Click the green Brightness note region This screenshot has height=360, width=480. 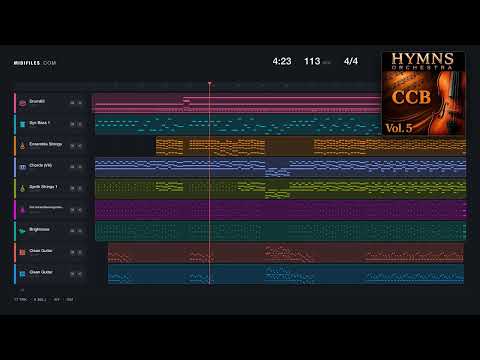(x=281, y=231)
